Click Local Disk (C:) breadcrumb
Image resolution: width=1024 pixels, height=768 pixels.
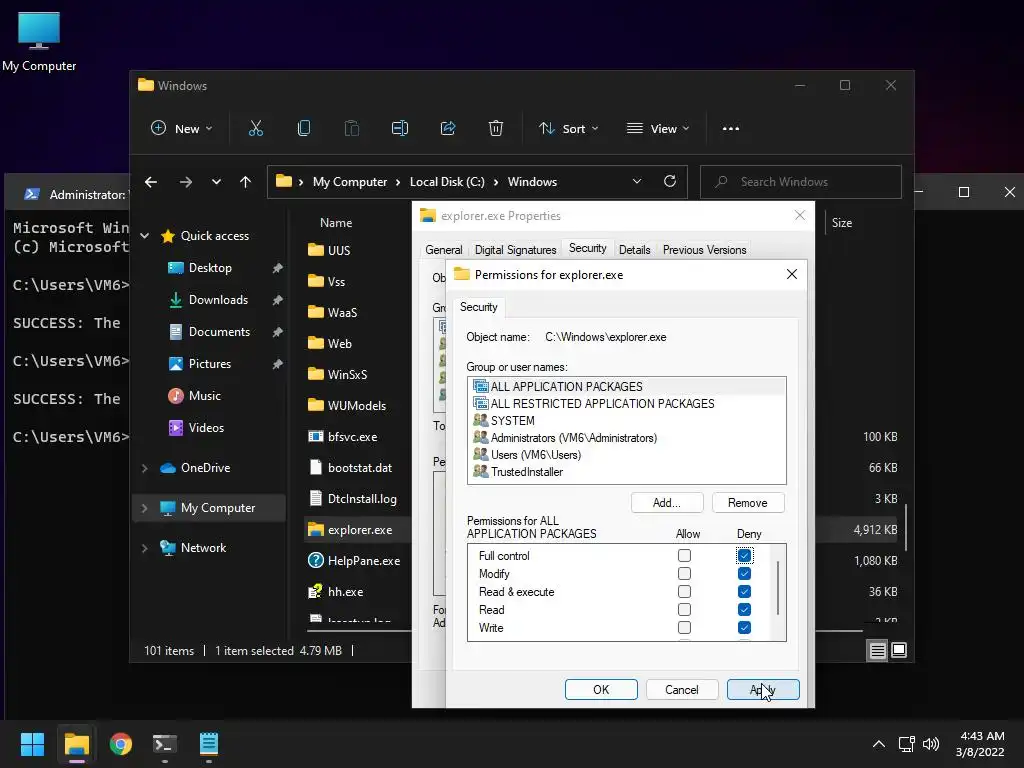447,182
